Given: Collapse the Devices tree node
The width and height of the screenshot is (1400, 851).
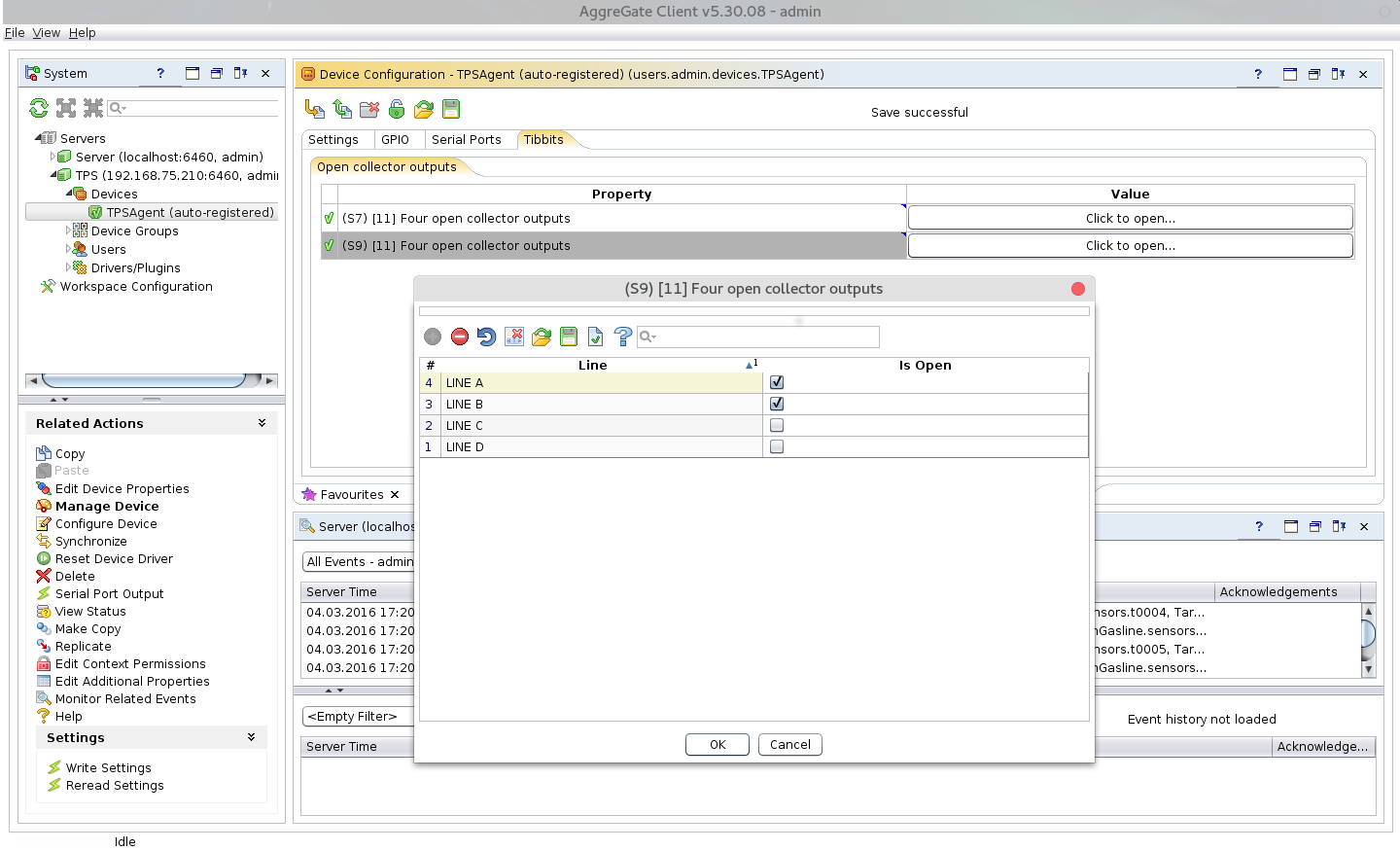Looking at the screenshot, I should [69, 194].
